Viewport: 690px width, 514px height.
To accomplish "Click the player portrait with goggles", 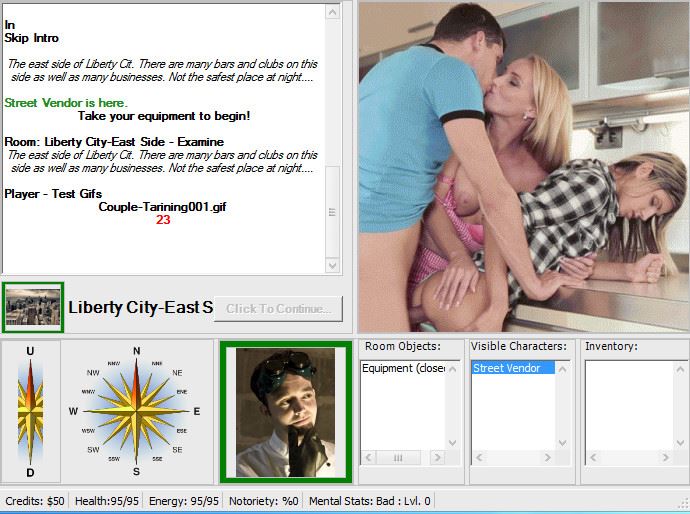I will [286, 412].
